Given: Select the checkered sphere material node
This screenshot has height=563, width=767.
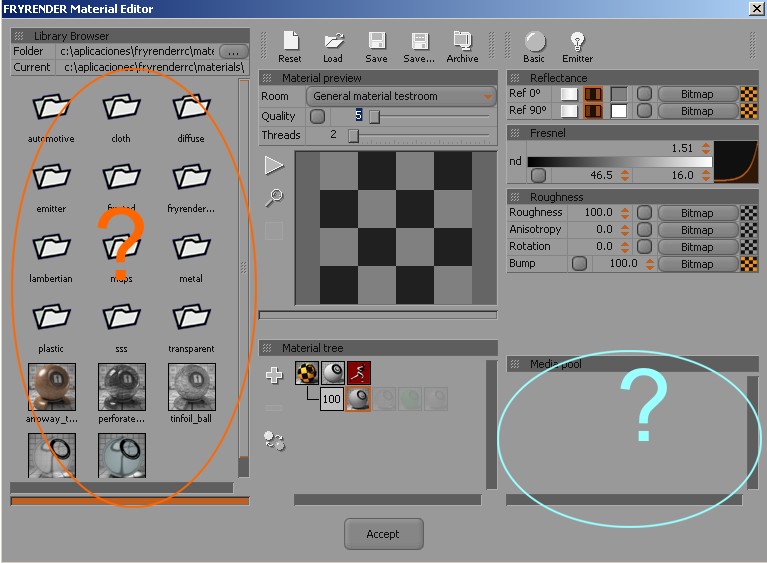Looking at the screenshot, I should (x=307, y=373).
